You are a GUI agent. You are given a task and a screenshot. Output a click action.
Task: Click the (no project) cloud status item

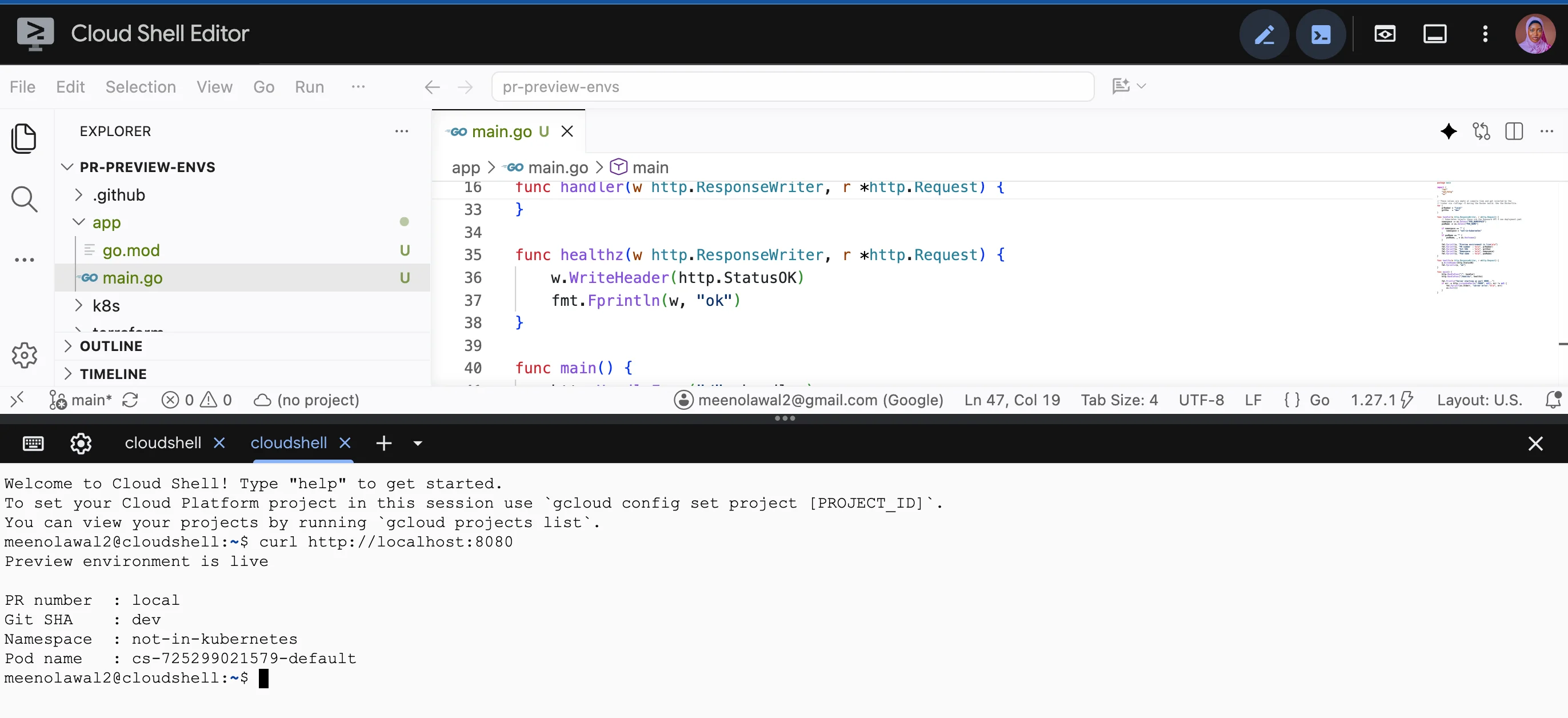(306, 400)
